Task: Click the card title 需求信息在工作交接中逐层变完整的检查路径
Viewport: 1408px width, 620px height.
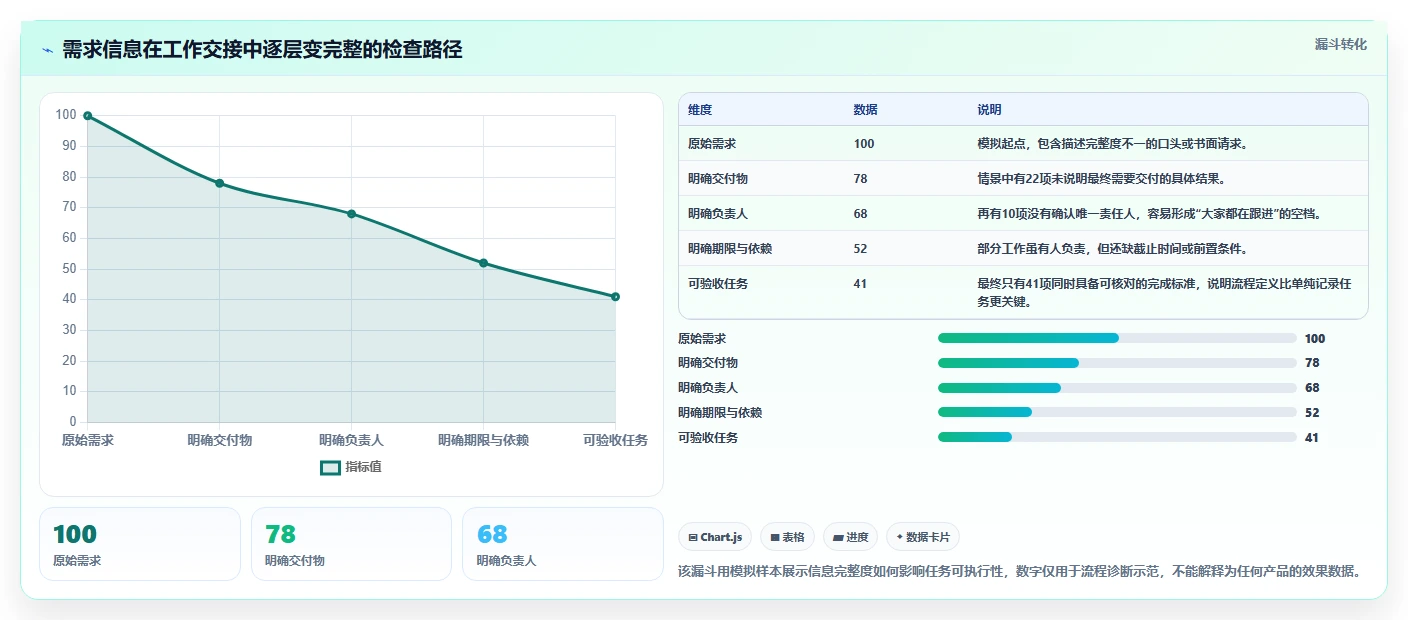Action: click(x=262, y=50)
